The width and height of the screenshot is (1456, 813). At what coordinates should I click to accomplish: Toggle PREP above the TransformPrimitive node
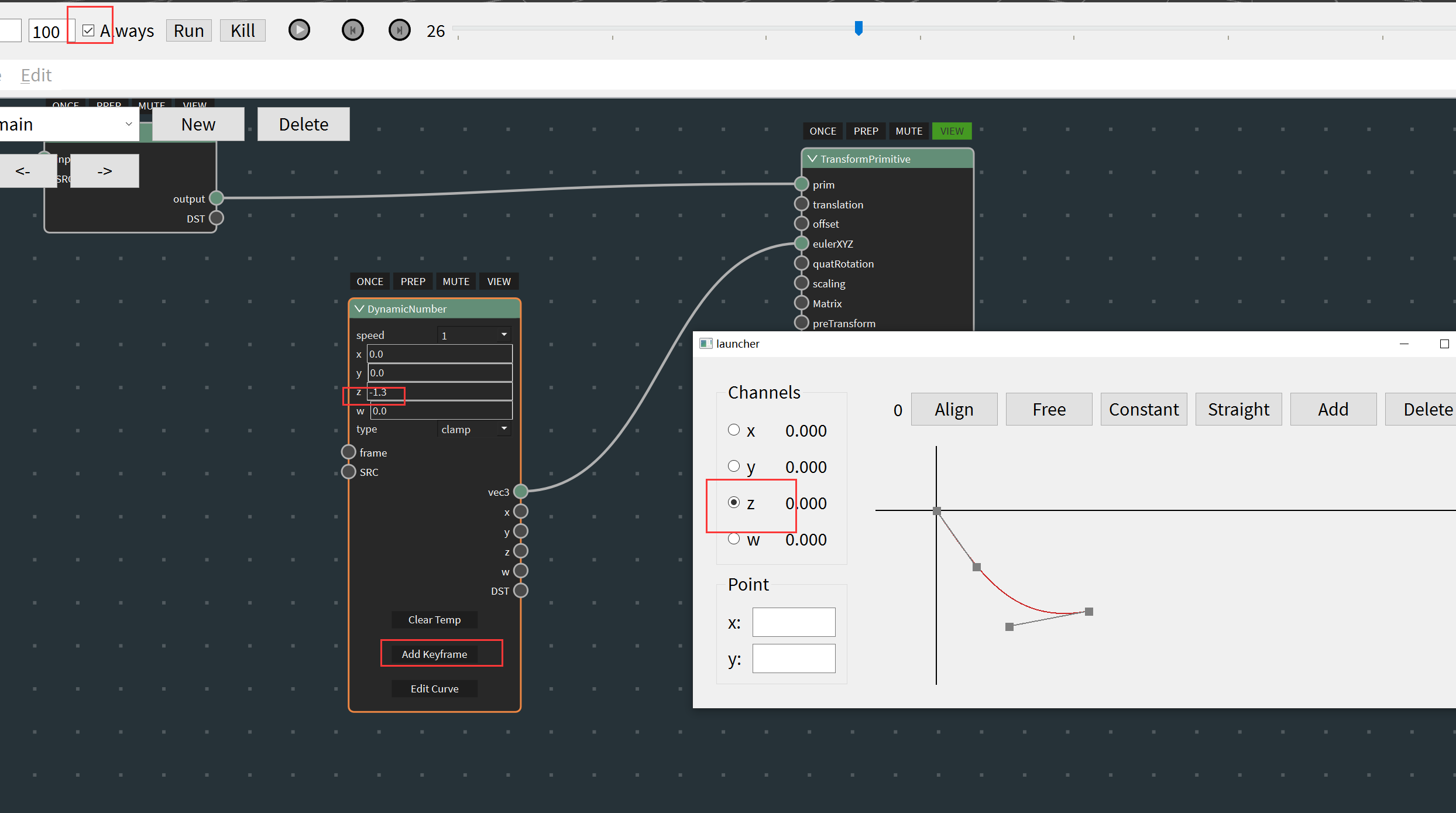866,131
